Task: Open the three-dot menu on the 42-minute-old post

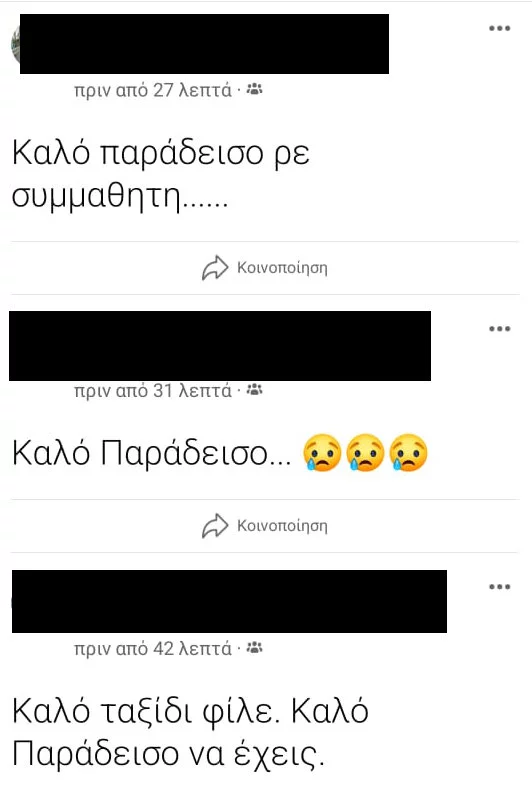Action: (x=500, y=587)
